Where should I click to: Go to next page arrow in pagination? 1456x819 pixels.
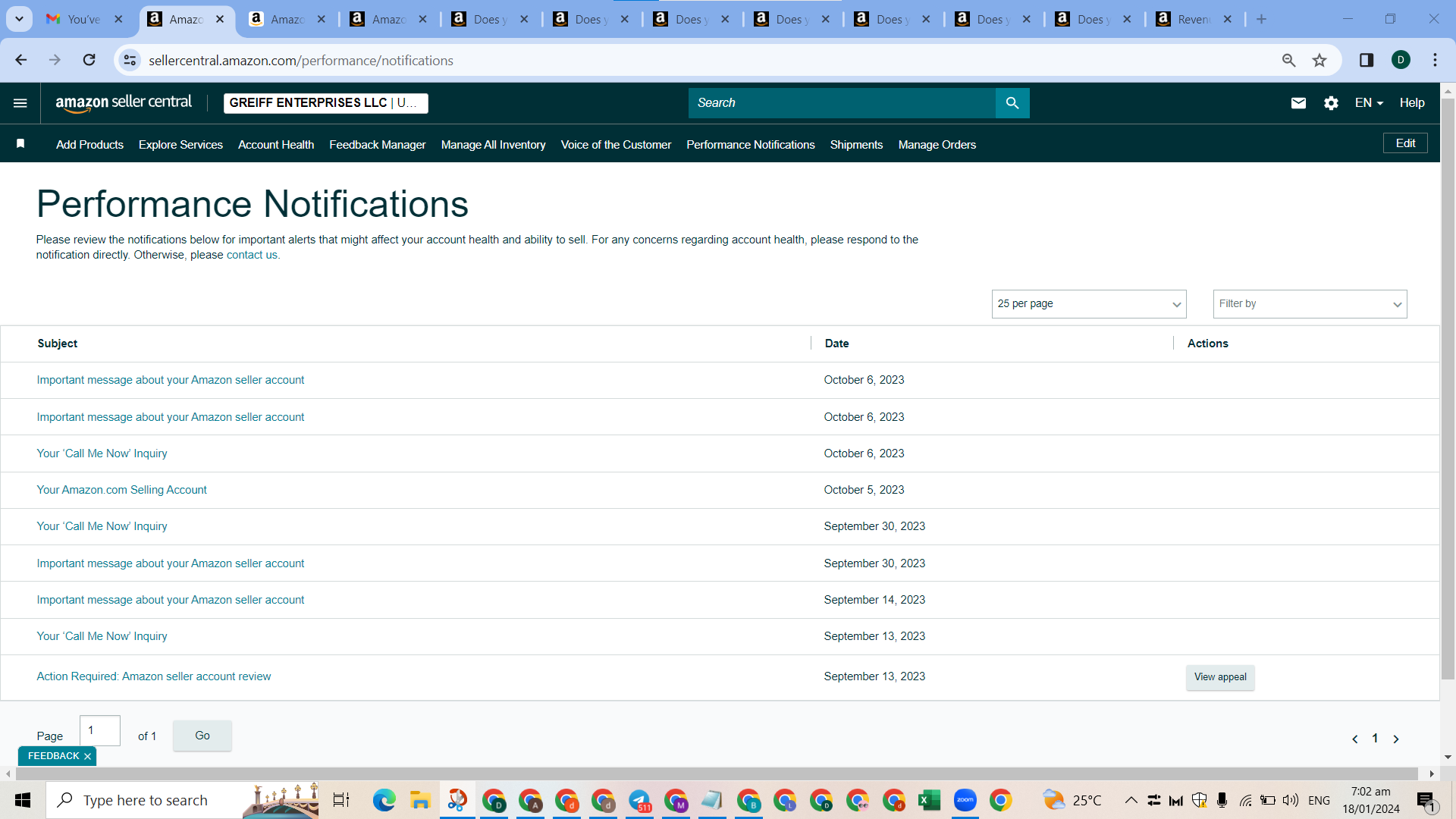[x=1396, y=739]
